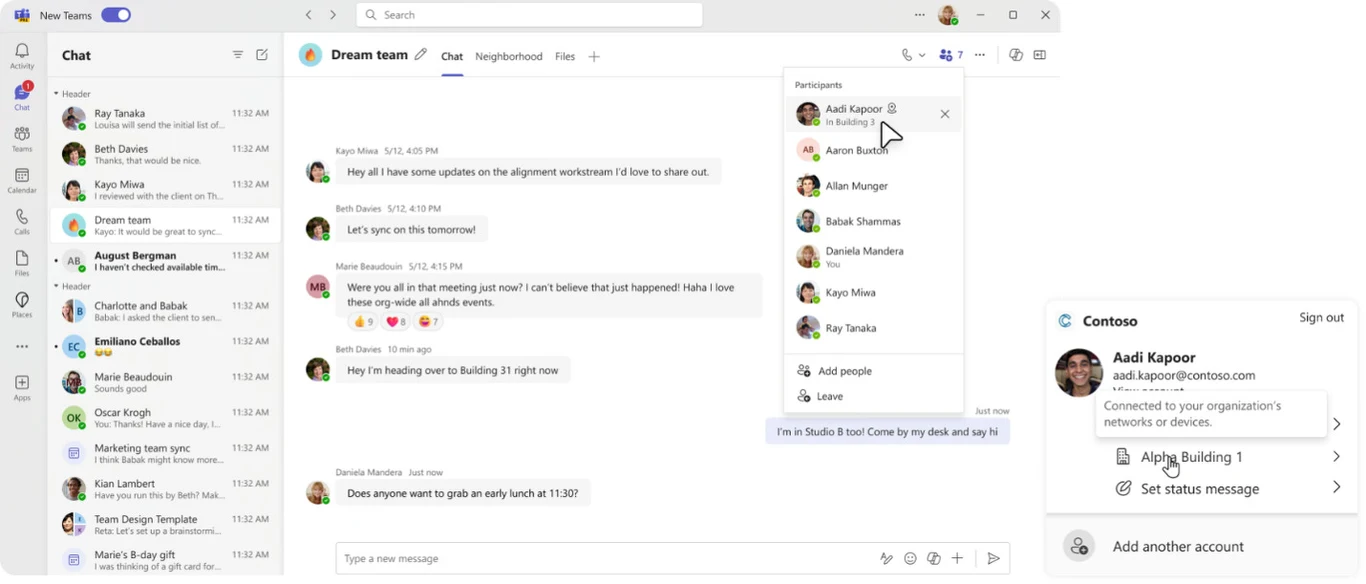Open Kian Lambert chat
1366x584 pixels.
(x=166, y=489)
